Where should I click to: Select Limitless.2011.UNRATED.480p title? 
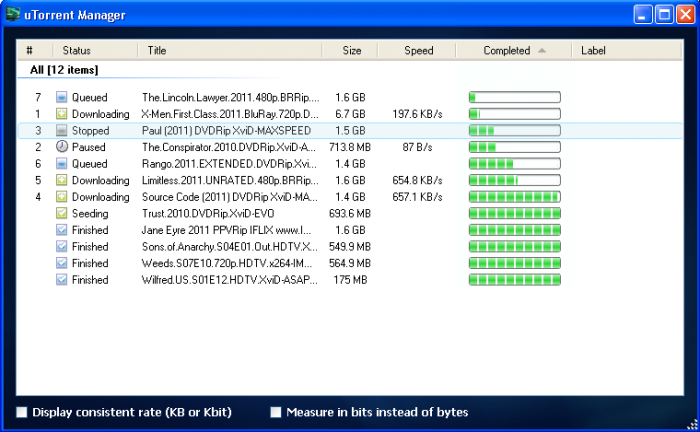click(x=230, y=180)
